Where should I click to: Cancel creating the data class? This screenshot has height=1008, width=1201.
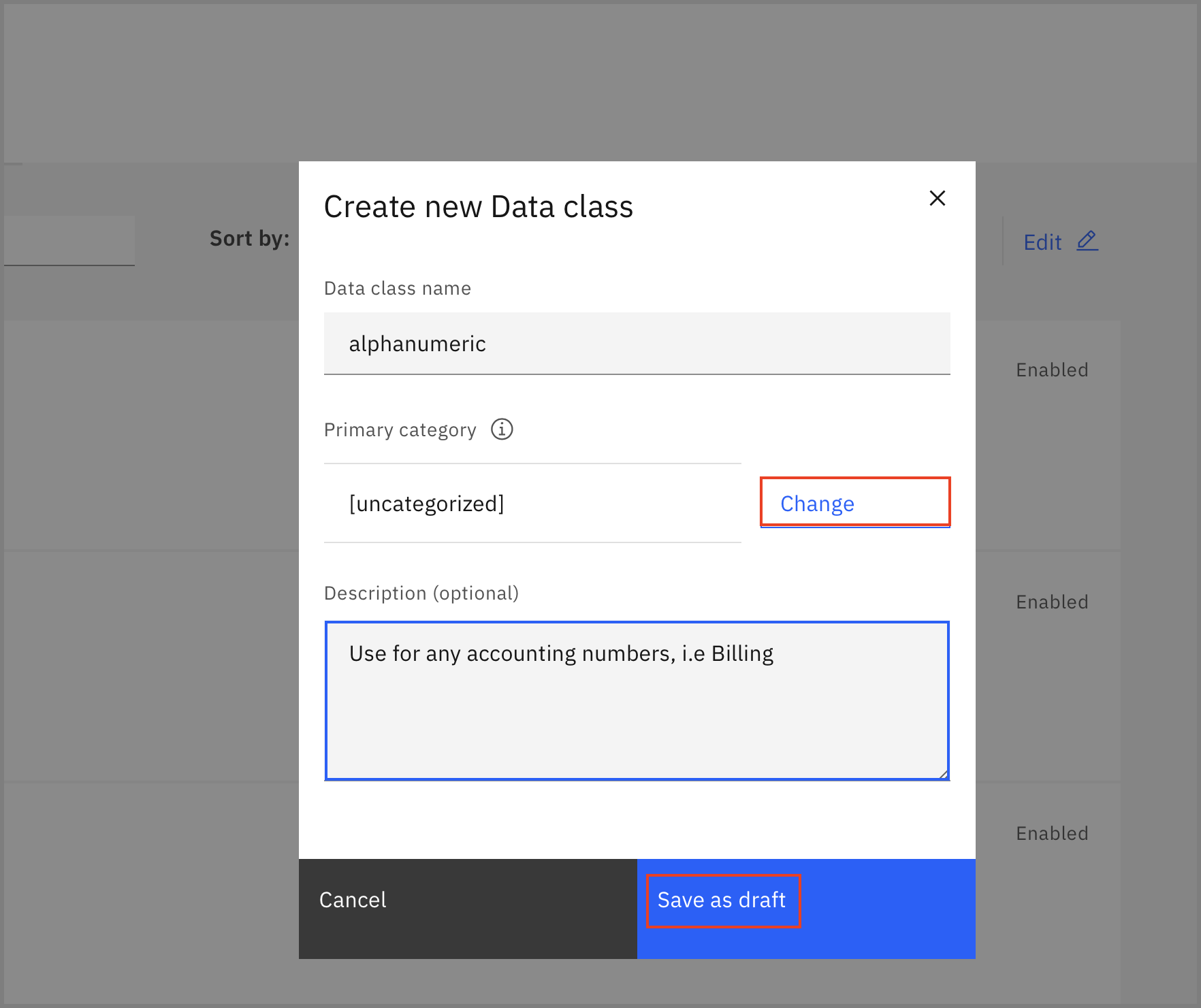[353, 900]
